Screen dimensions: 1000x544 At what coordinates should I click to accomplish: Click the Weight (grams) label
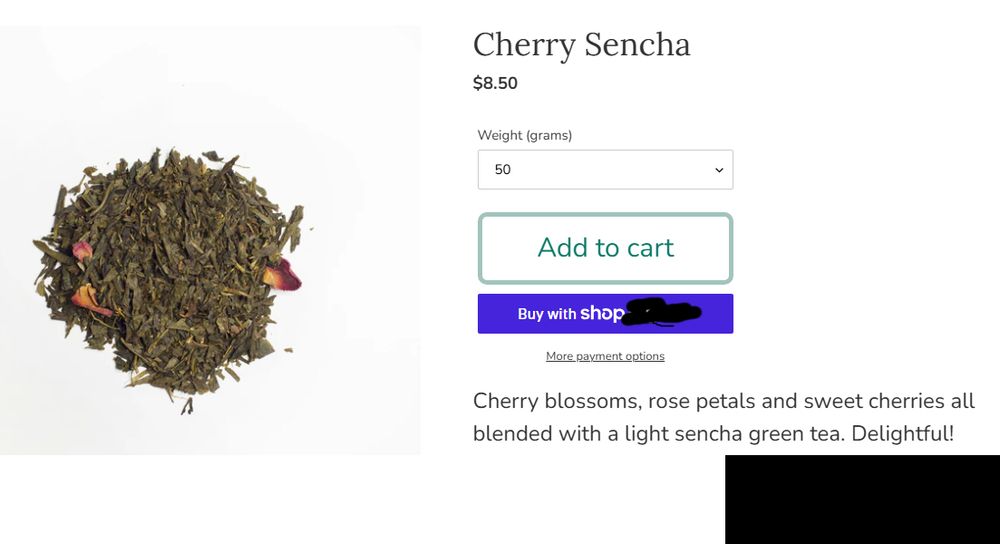(x=524, y=135)
